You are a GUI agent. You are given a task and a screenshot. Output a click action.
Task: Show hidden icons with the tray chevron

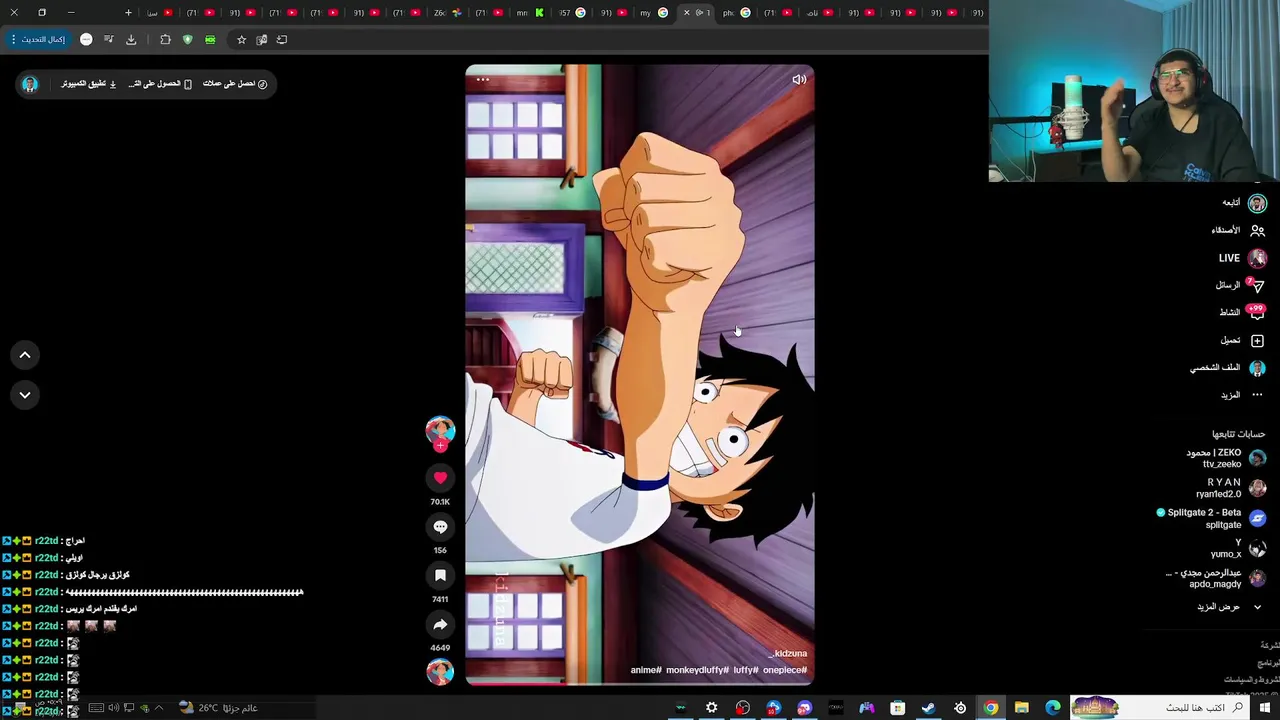(158, 708)
